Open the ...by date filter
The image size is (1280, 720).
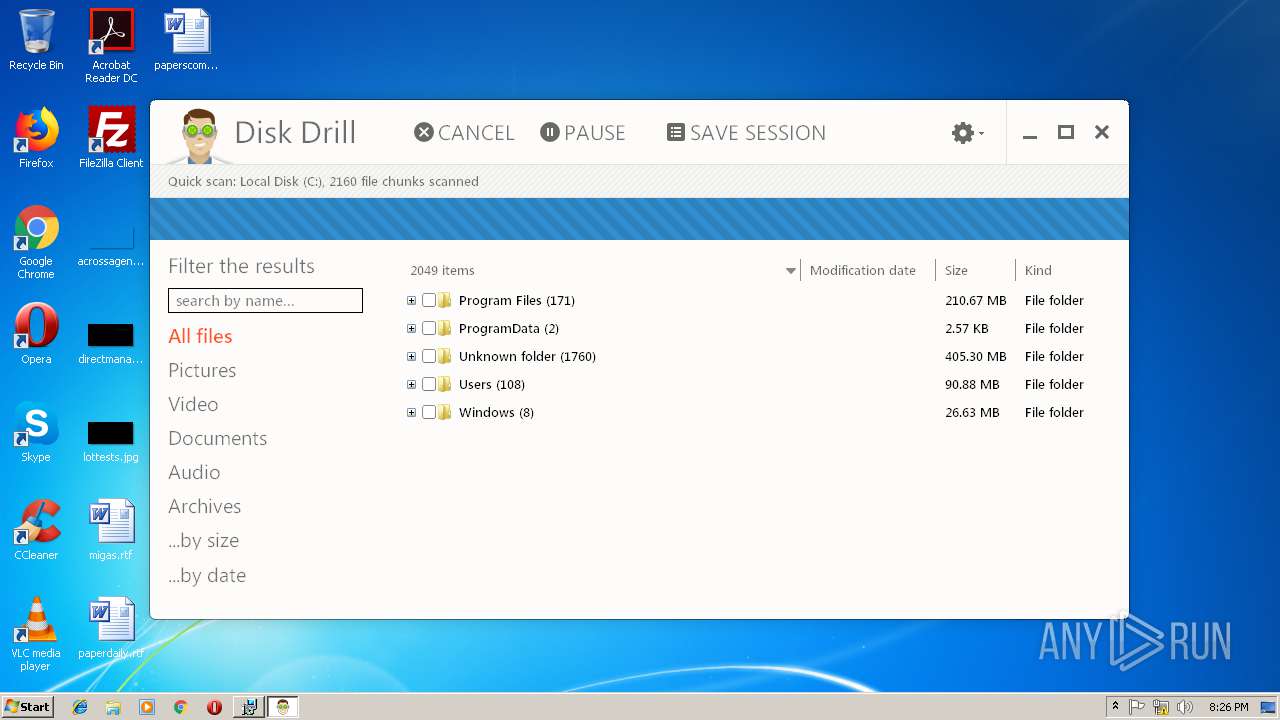(207, 575)
